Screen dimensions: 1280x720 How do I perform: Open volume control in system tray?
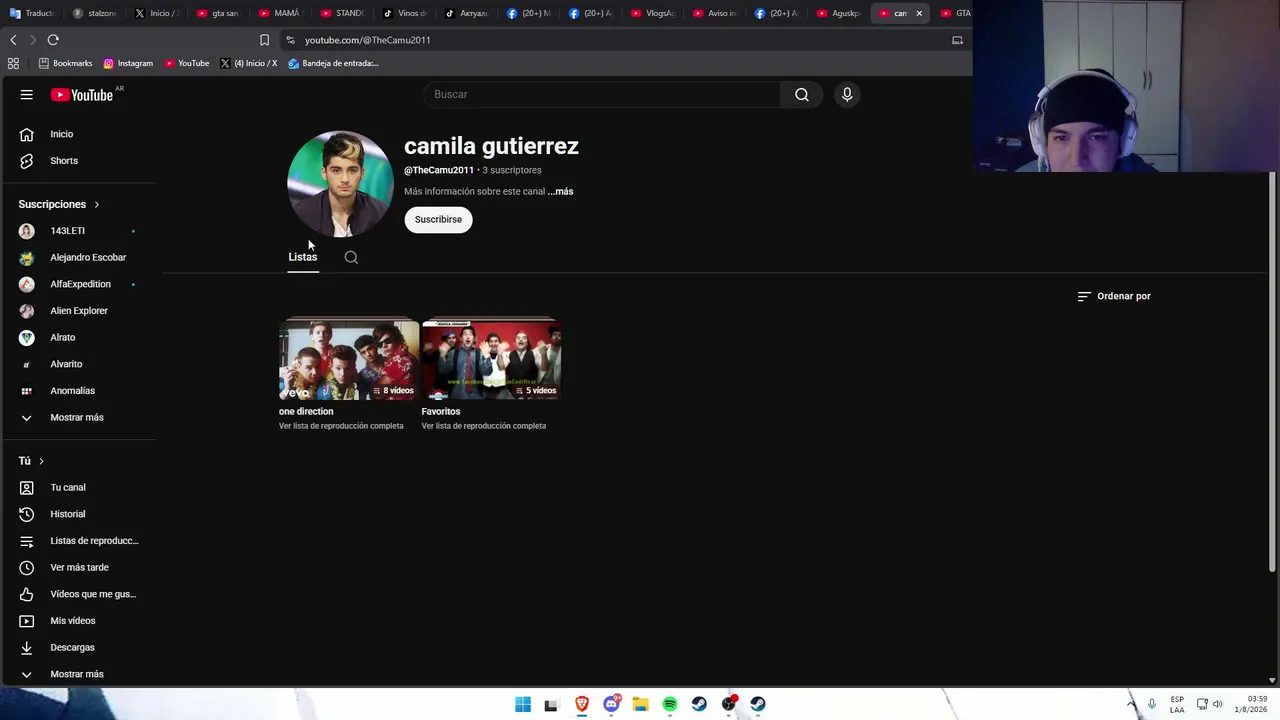(x=1218, y=704)
